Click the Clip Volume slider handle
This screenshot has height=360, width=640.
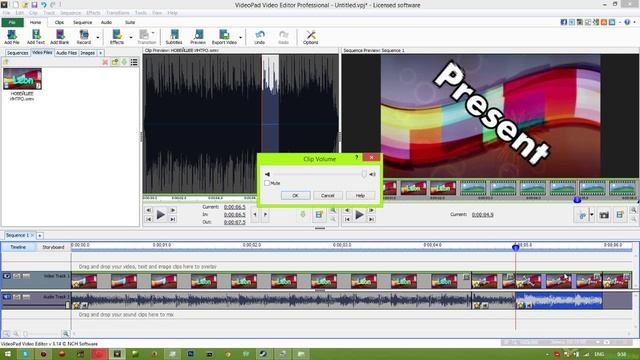coord(364,174)
